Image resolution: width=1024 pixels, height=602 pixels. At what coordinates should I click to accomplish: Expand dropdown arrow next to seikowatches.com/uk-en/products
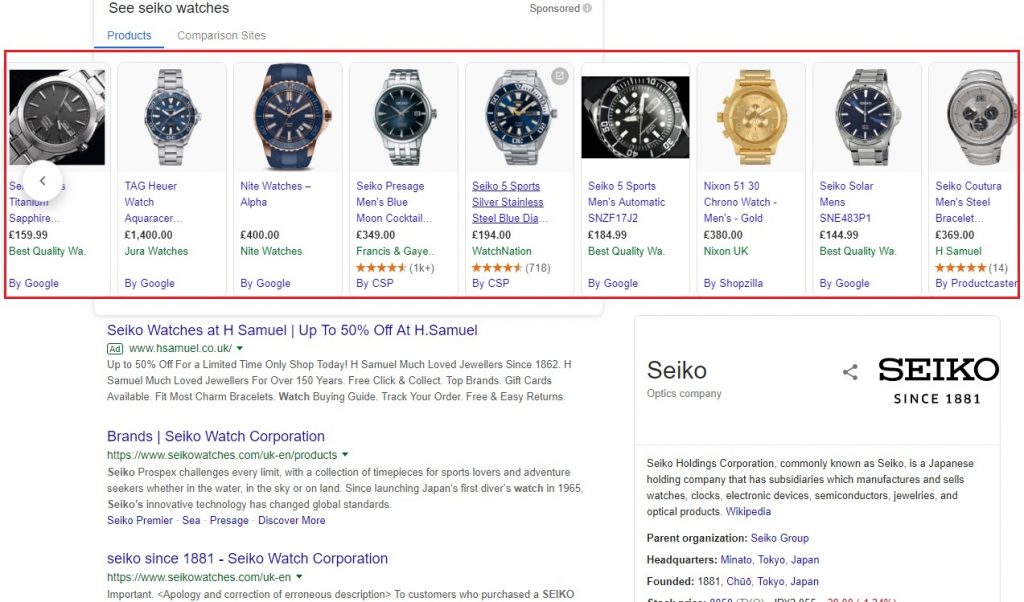[x=345, y=454]
